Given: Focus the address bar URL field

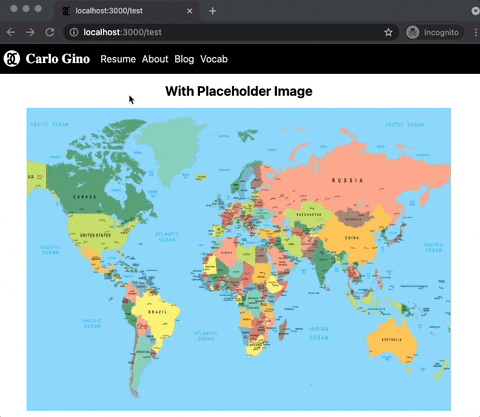Looking at the screenshot, I should click(x=231, y=32).
